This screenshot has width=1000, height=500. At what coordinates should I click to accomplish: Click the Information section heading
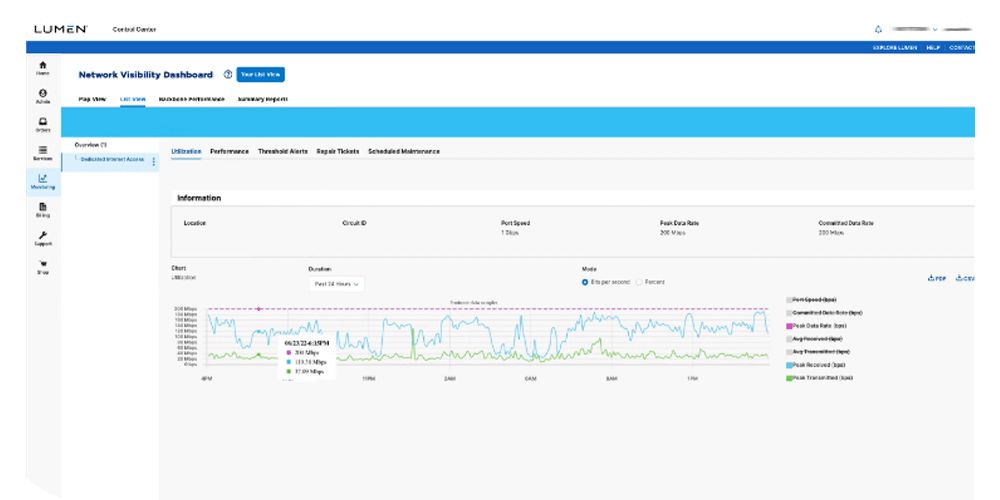199,198
